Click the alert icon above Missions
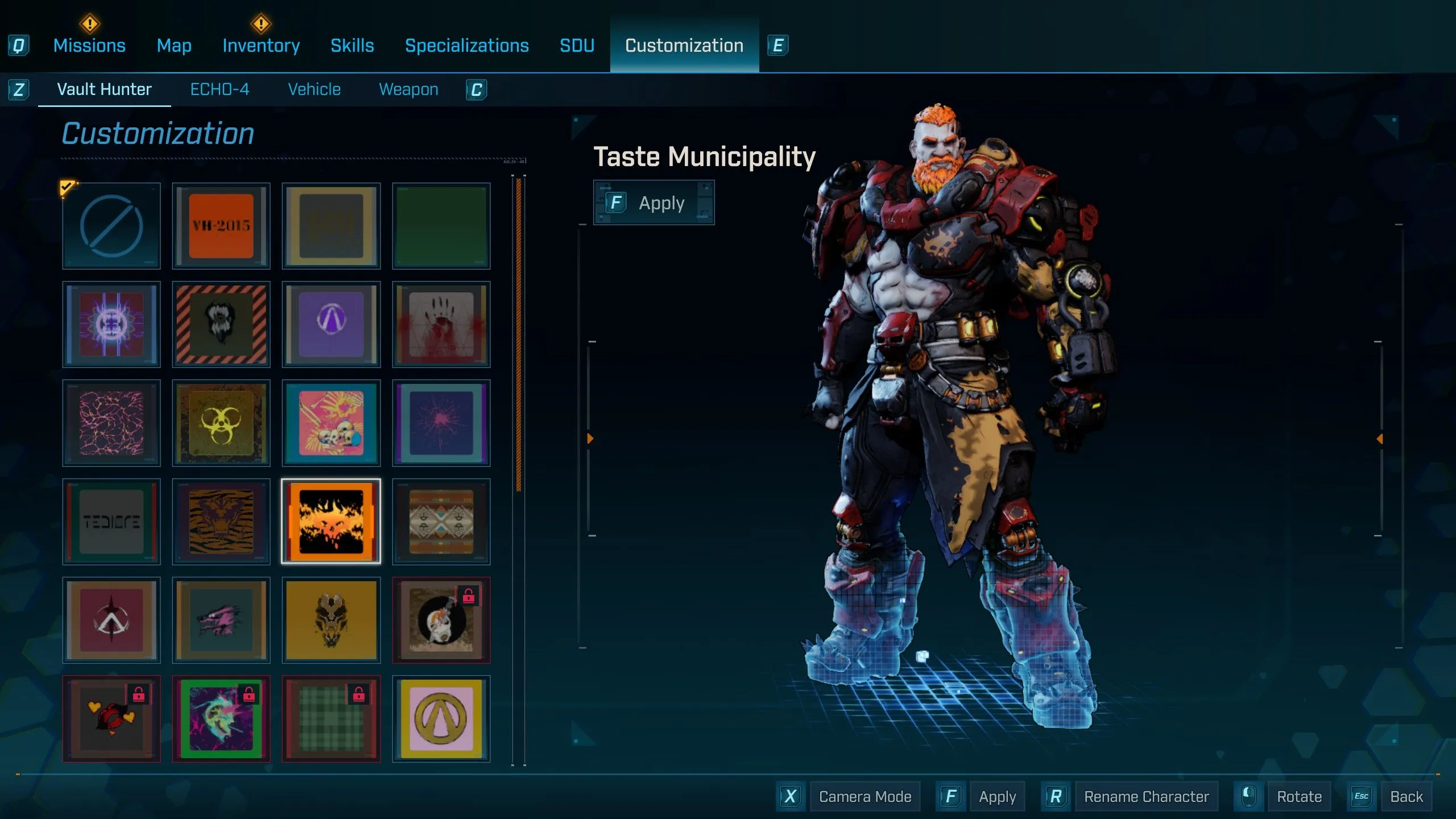Viewport: 1456px width, 819px height. click(89, 24)
